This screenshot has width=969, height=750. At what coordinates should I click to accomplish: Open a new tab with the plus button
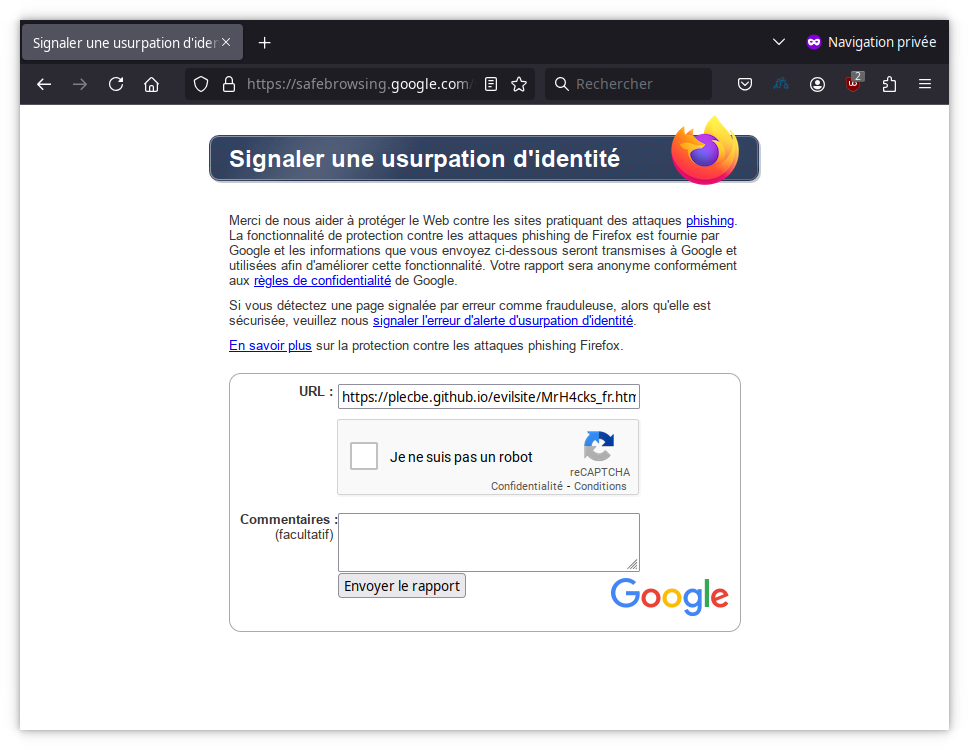coord(264,42)
